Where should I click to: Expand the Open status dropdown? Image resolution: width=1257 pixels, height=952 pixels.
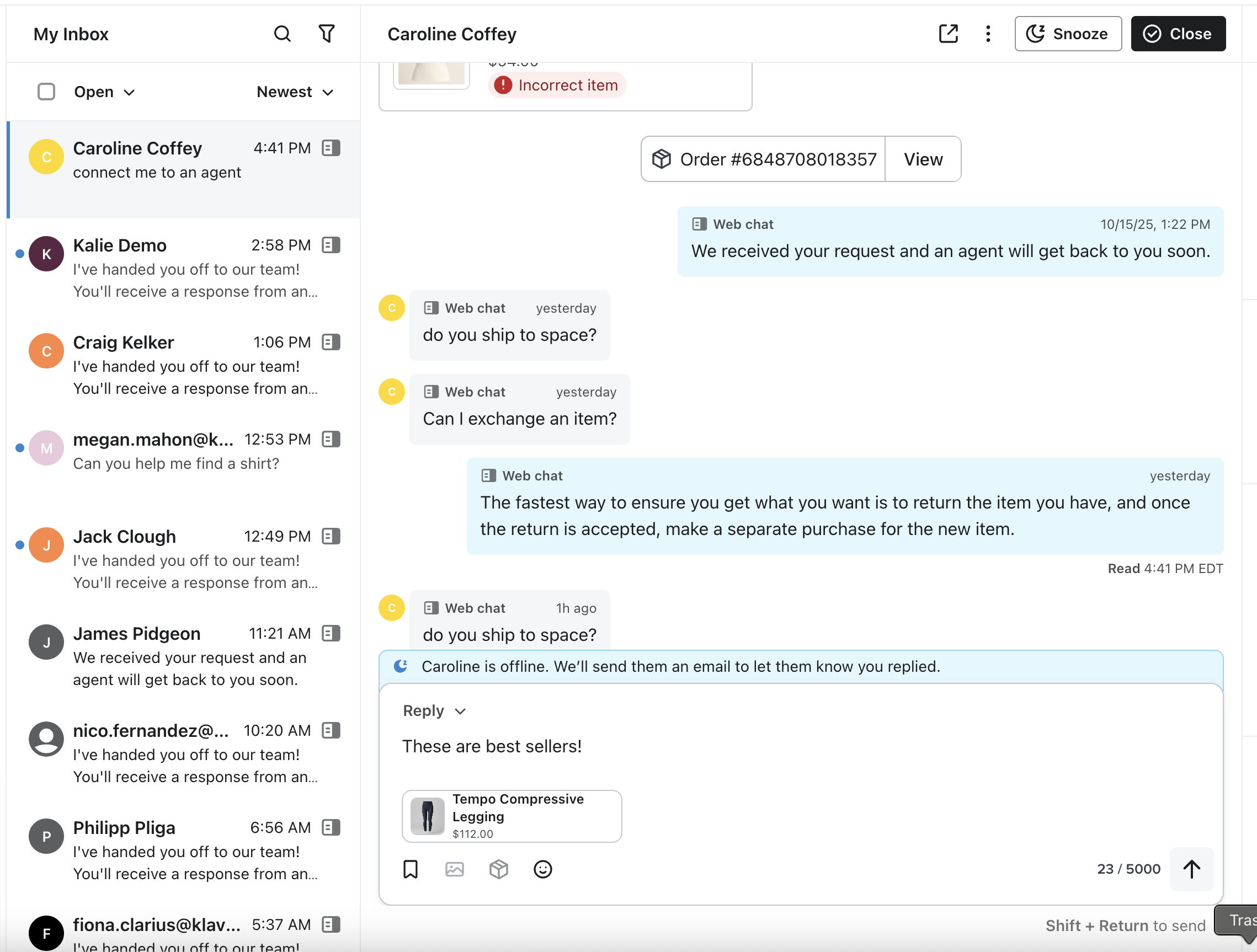(x=104, y=92)
